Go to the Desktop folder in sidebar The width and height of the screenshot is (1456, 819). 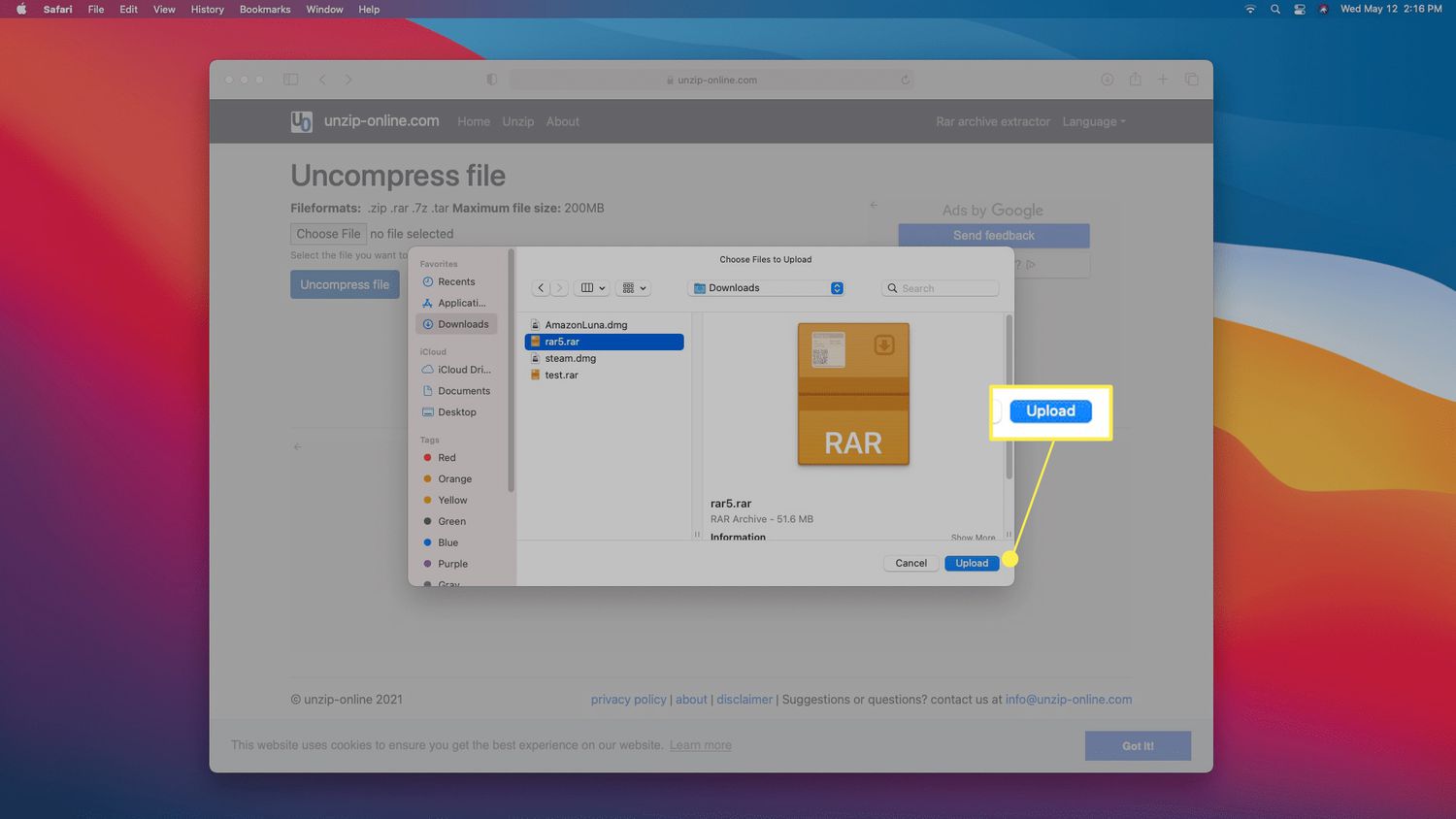click(456, 412)
